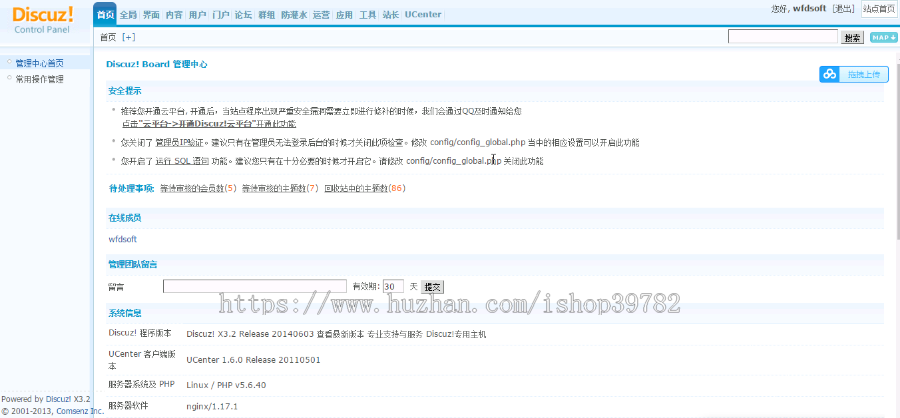Open the 群组 tab
The height and width of the screenshot is (418, 900).
[266, 15]
